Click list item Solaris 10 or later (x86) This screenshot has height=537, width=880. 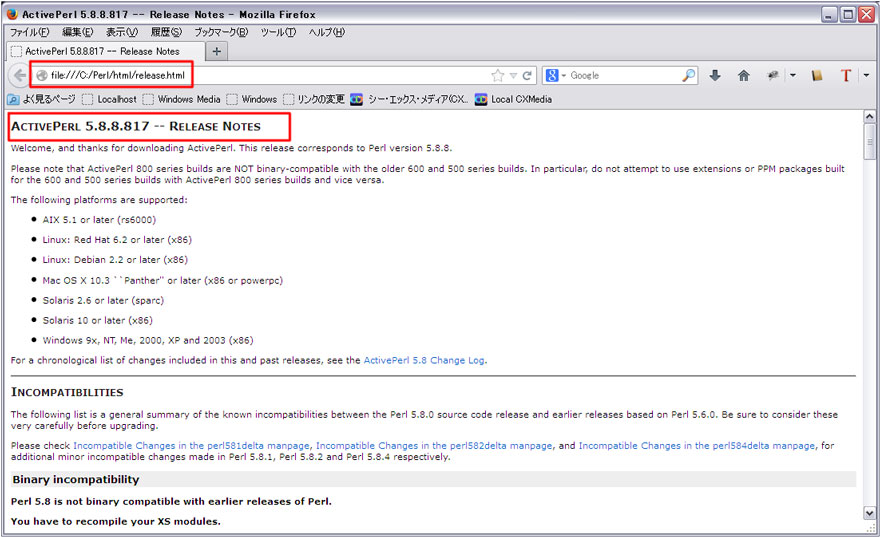pyautogui.click(x=98, y=320)
